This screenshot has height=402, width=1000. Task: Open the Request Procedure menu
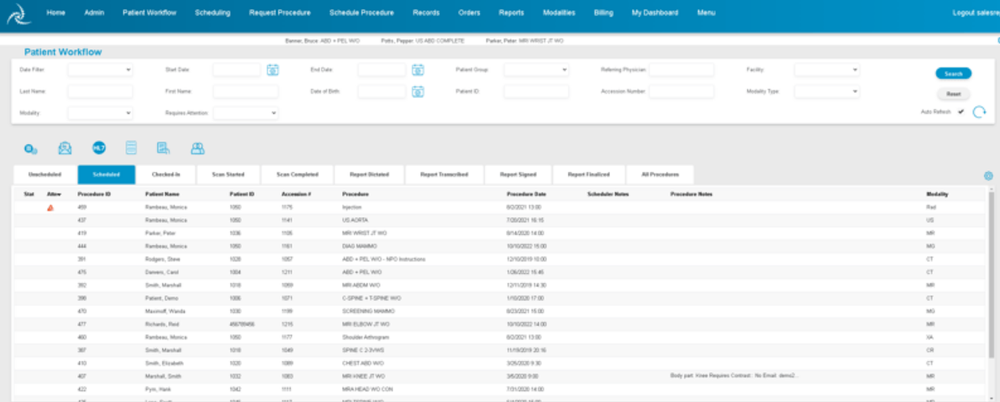click(280, 13)
